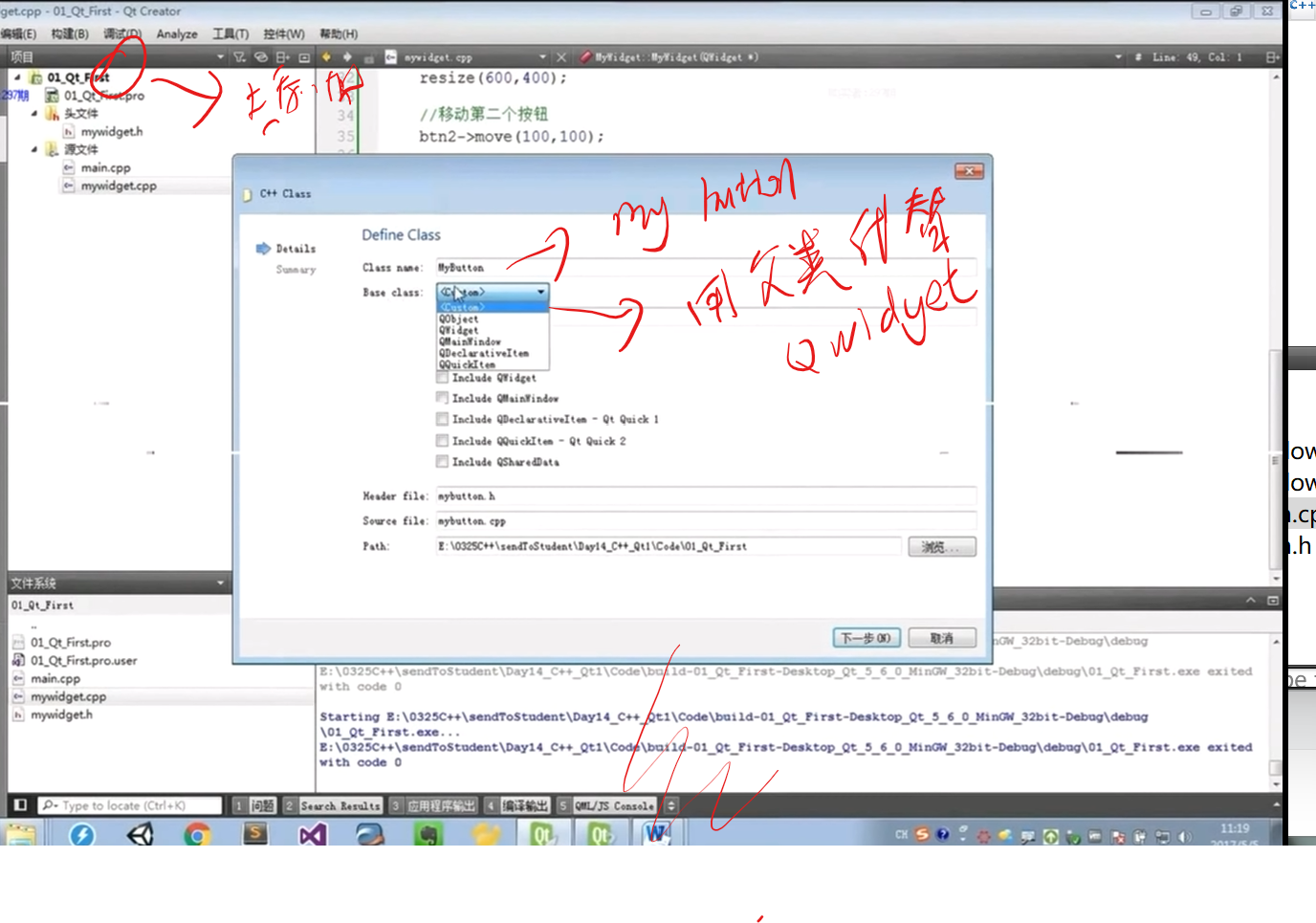Choose QMainWindow from the base class list
1316x923 pixels.
tap(493, 341)
